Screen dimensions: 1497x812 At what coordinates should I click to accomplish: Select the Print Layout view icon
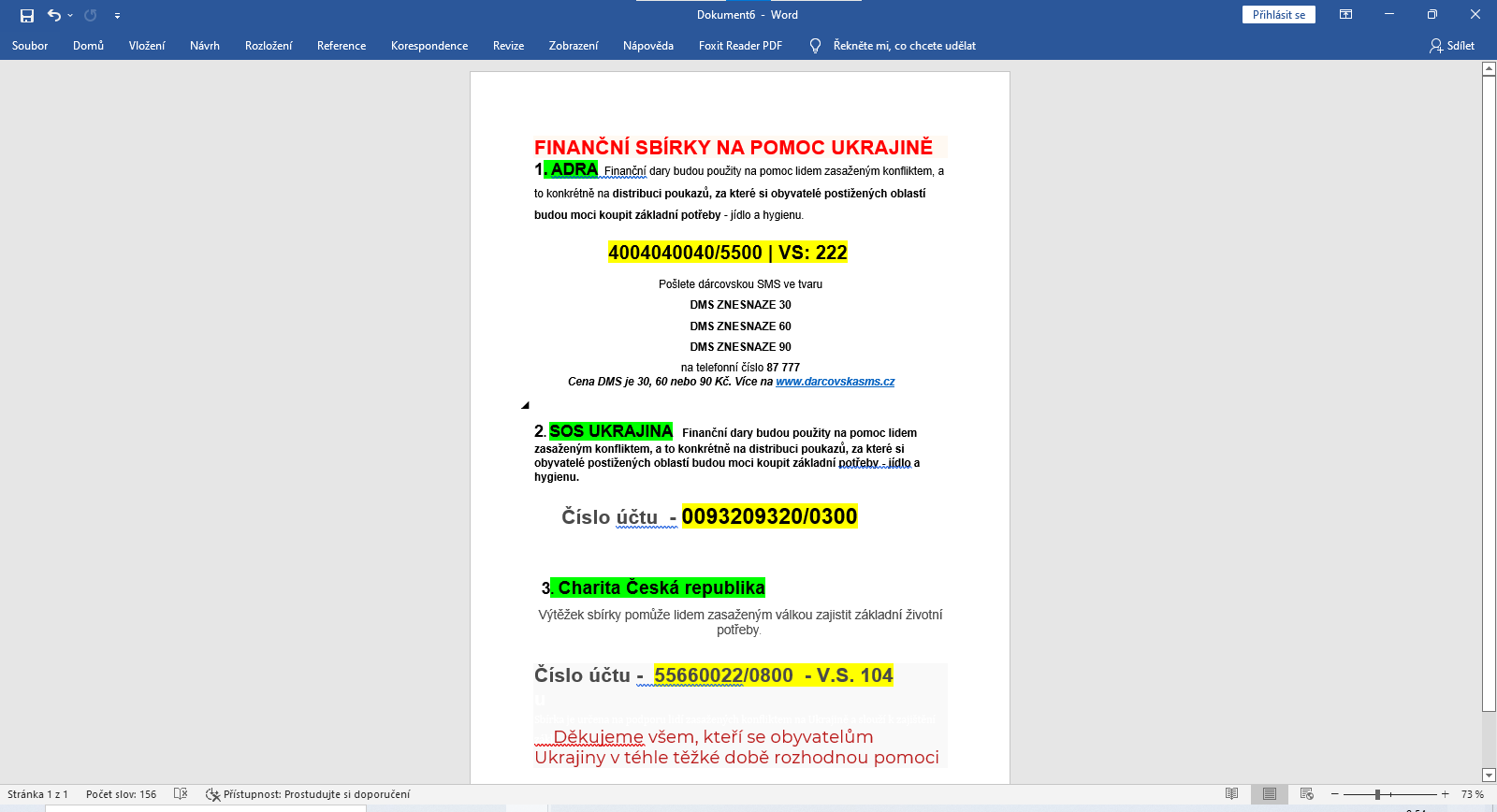click(x=1270, y=794)
